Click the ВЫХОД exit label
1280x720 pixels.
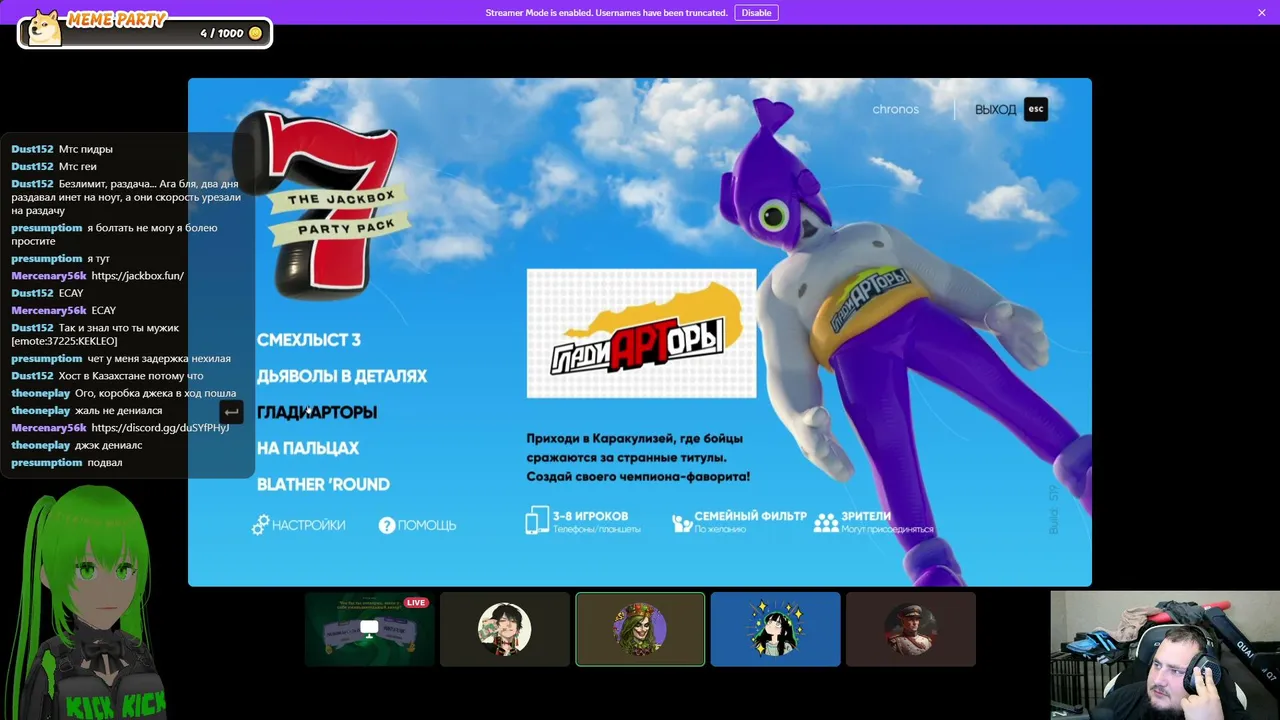(x=995, y=110)
